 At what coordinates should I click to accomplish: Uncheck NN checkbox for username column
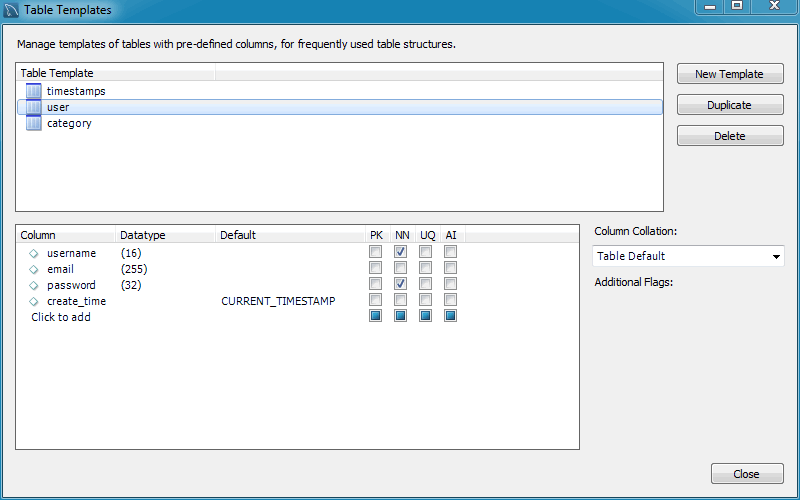pyautogui.click(x=401, y=253)
